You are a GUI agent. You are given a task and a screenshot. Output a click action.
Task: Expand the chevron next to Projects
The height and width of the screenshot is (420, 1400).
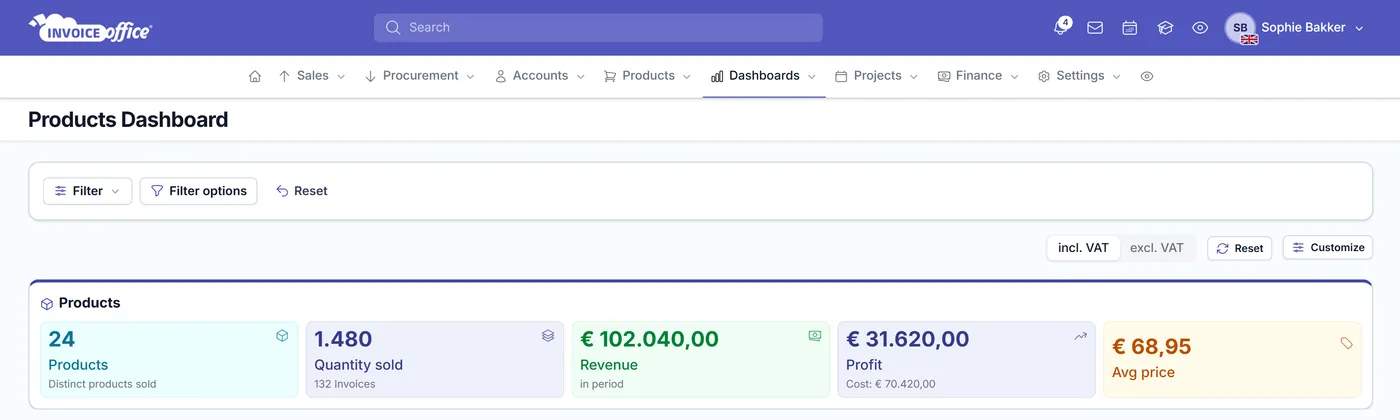coord(914,76)
